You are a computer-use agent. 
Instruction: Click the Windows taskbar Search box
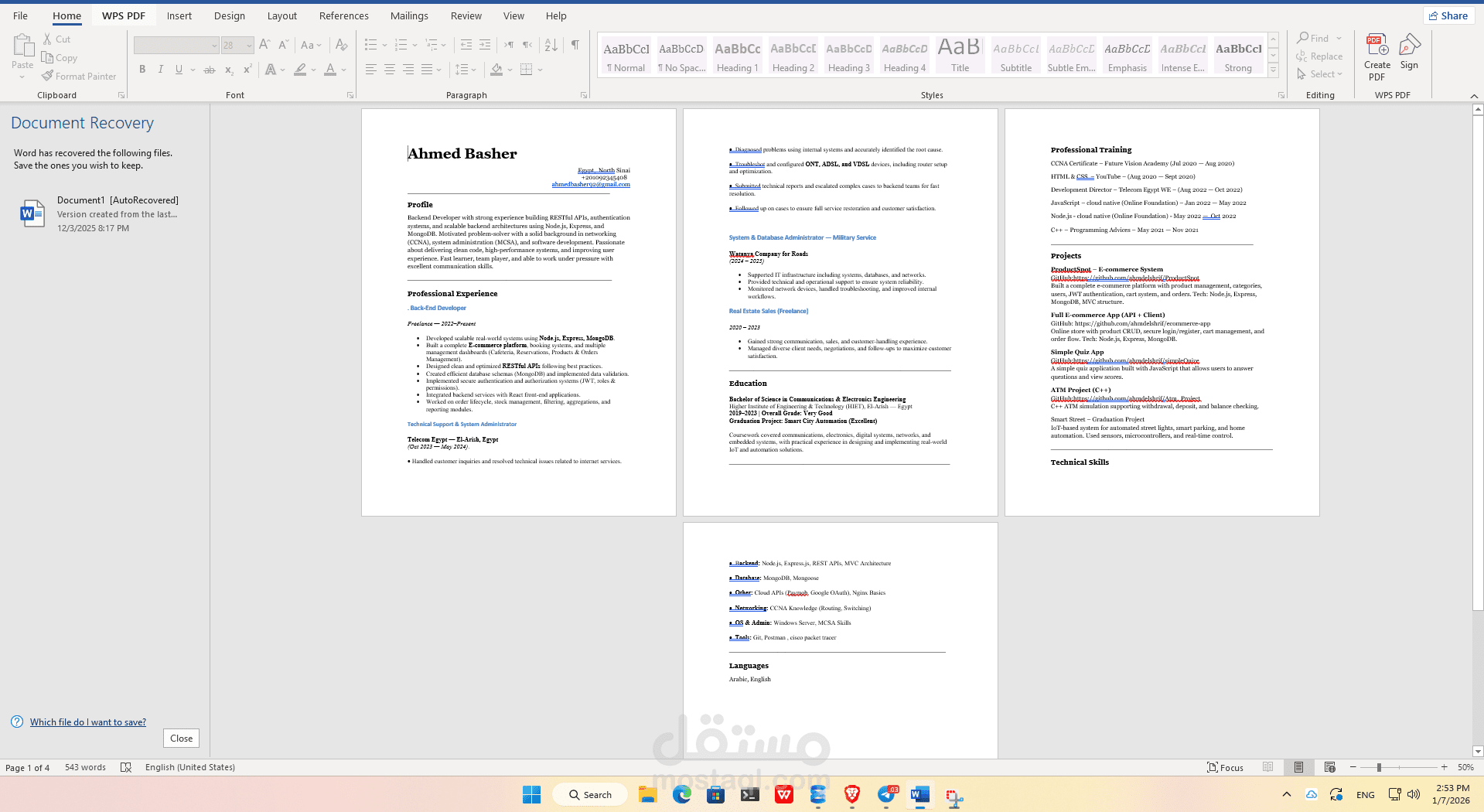[x=590, y=794]
